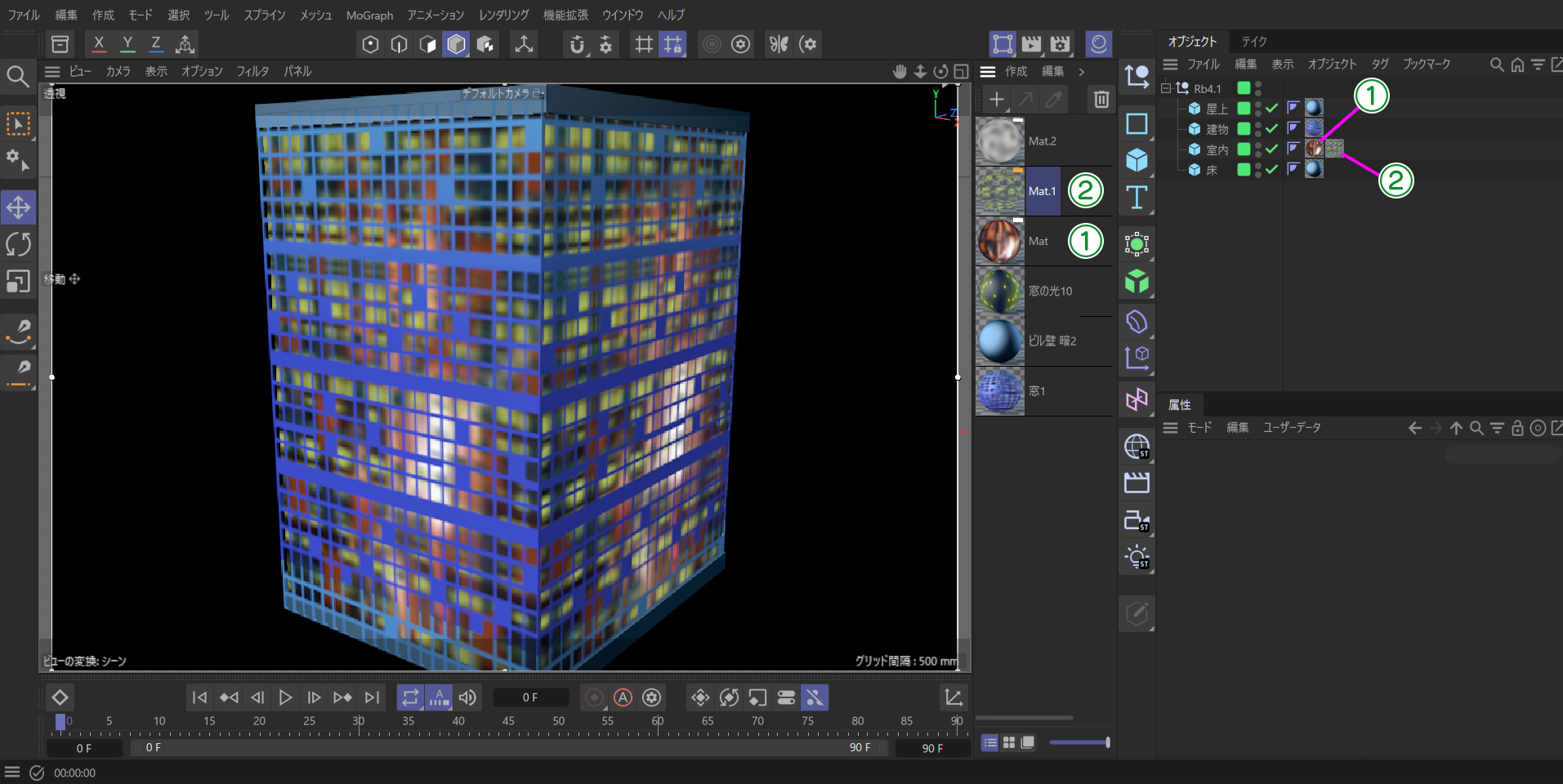Open the viewport hamburger menu
1563x784 pixels.
click(52, 72)
